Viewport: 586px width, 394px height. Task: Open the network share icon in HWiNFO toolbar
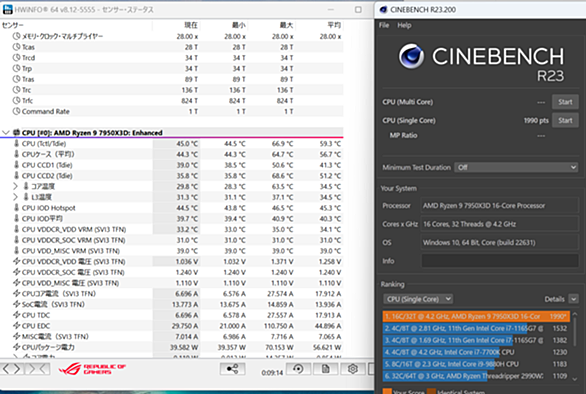click(232, 369)
